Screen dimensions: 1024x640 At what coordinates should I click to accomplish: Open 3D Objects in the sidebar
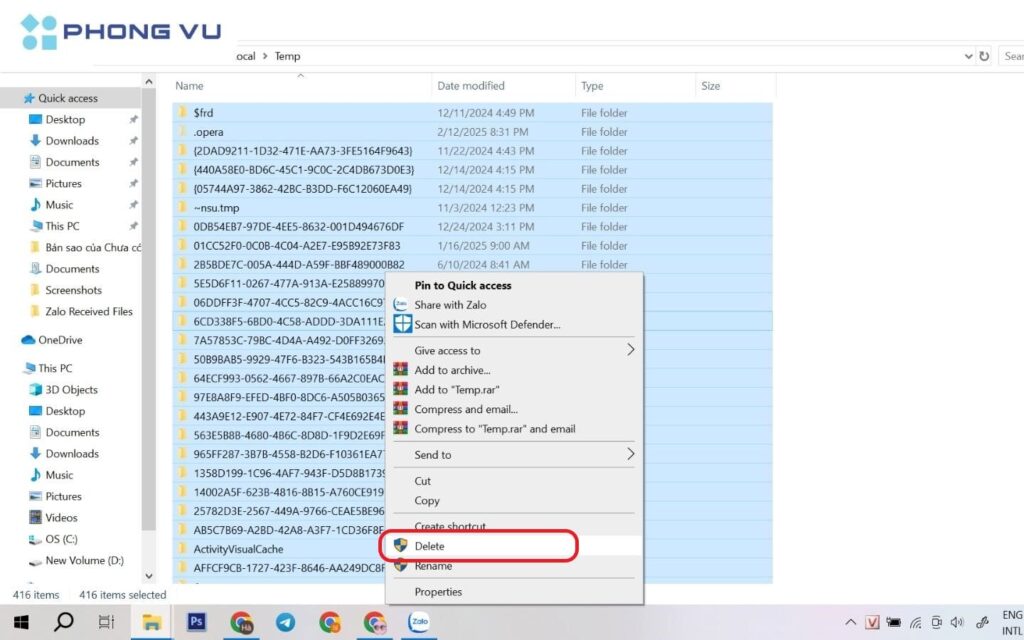(71, 390)
